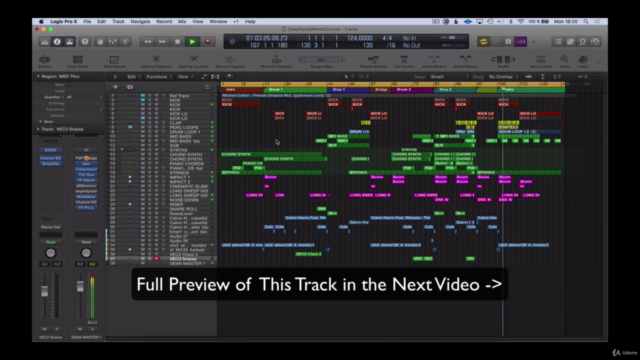This screenshot has height=360, width=640.
Task: Open the Media Browser button
Action: coord(596,42)
